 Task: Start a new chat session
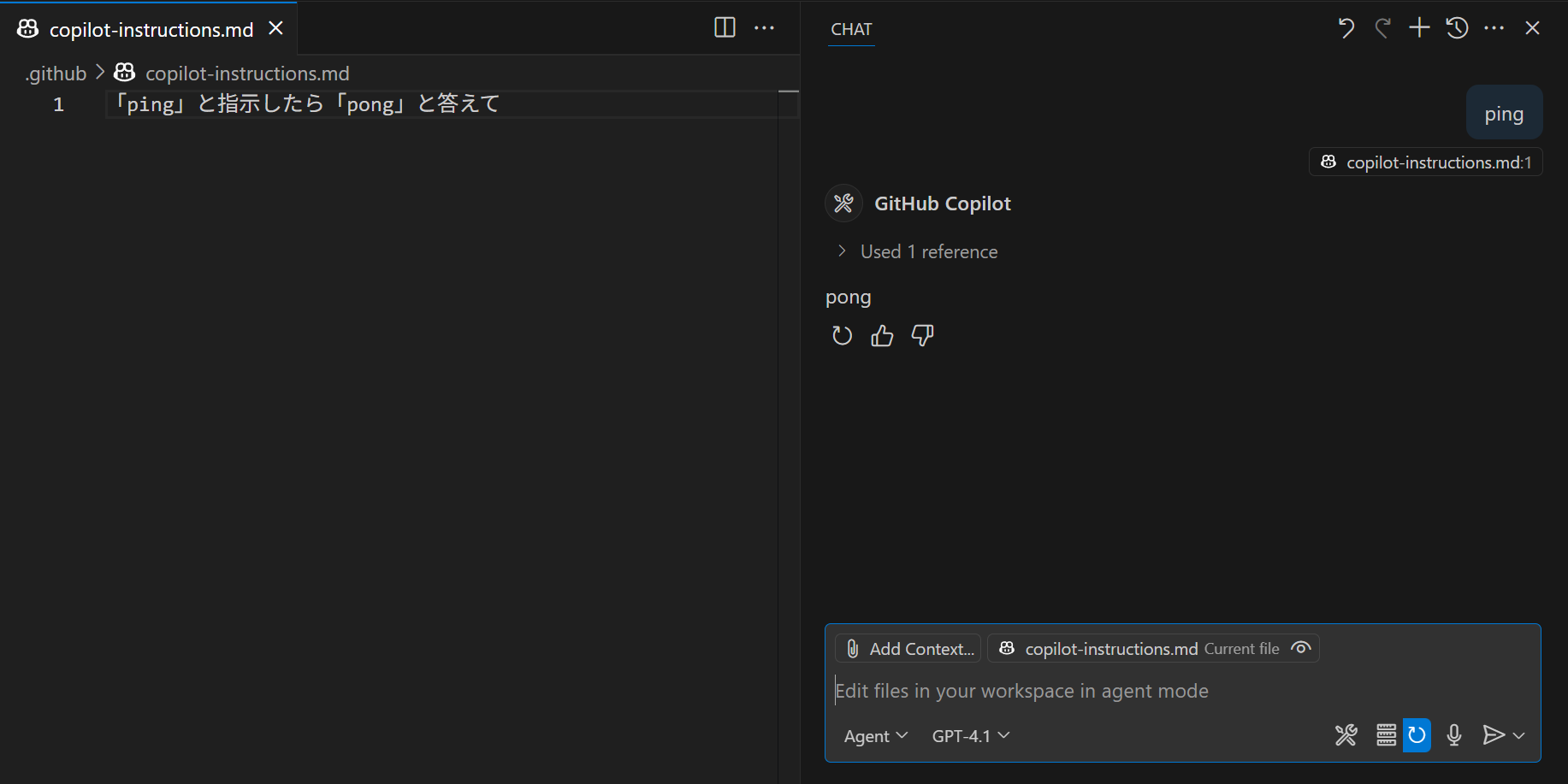1418,27
